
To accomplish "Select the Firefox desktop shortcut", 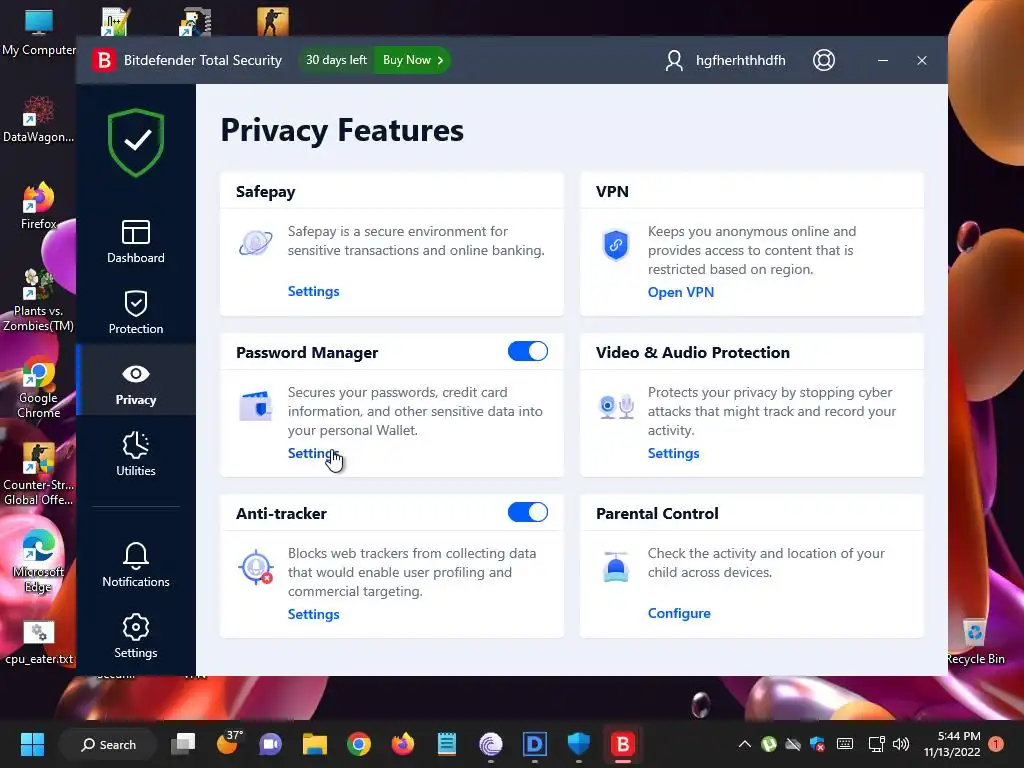I will [39, 206].
